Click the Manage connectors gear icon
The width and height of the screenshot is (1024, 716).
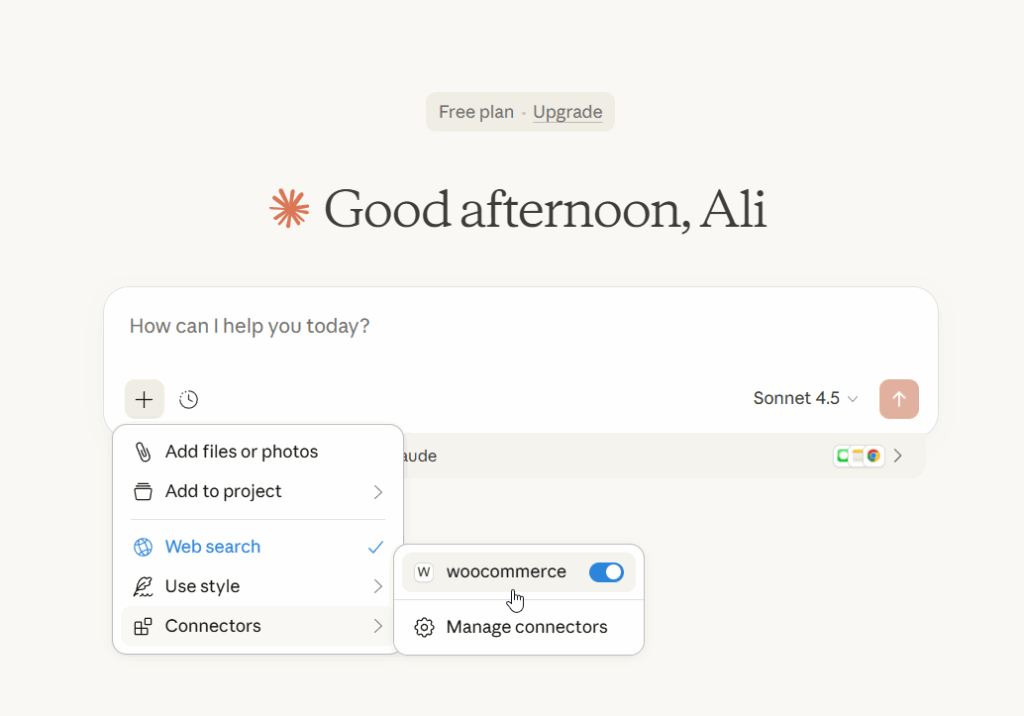coord(424,628)
